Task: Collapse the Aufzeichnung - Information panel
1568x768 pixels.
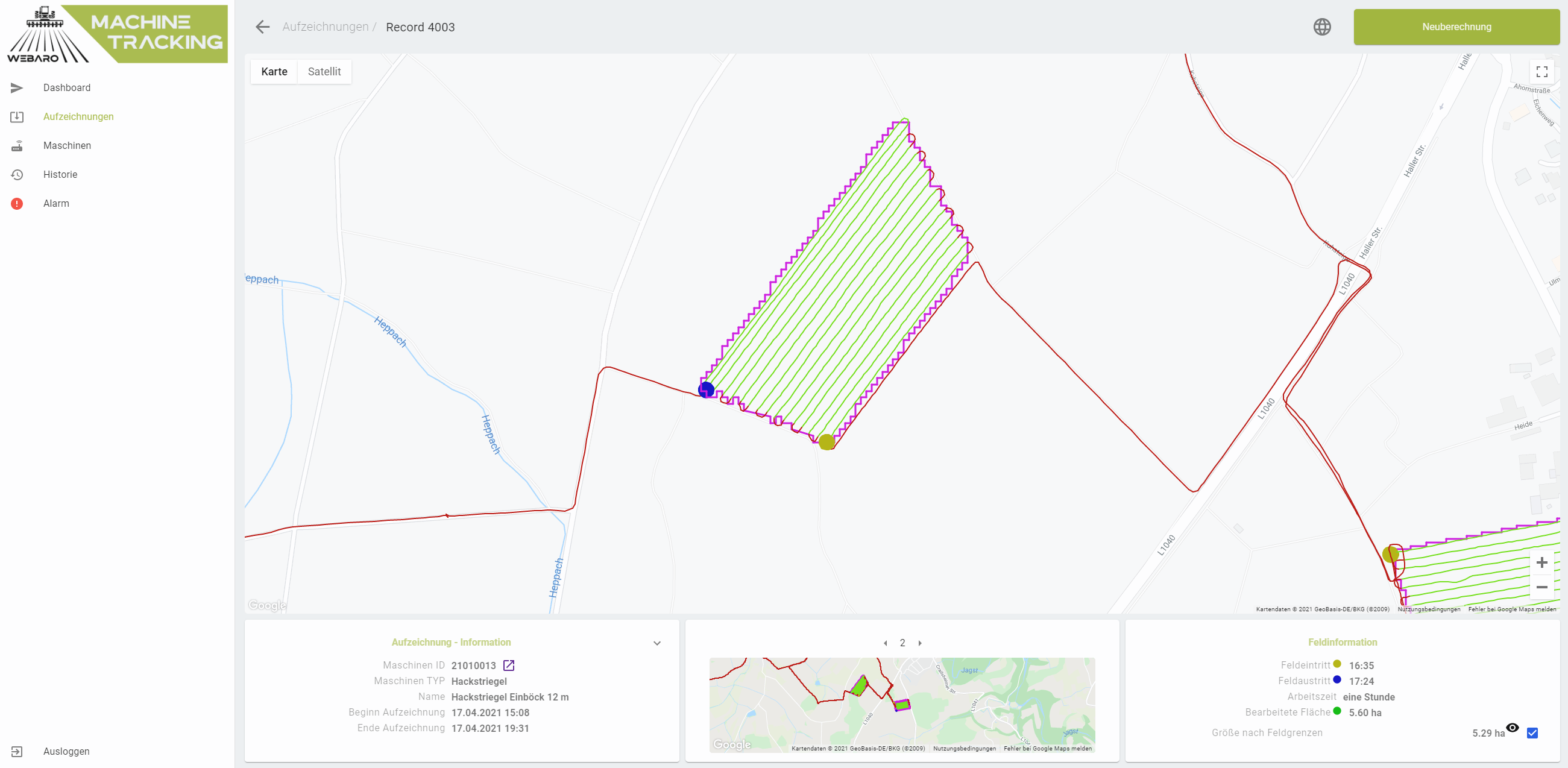Action: point(656,643)
